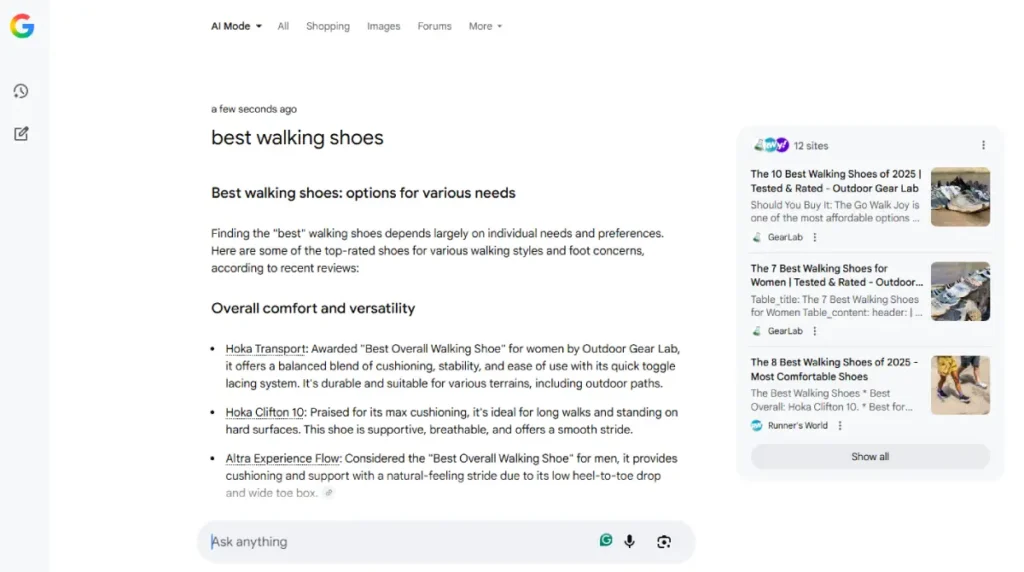This screenshot has width=1024, height=572.
Task: Click GearLab favicon under 10 Best result
Action: (757, 237)
